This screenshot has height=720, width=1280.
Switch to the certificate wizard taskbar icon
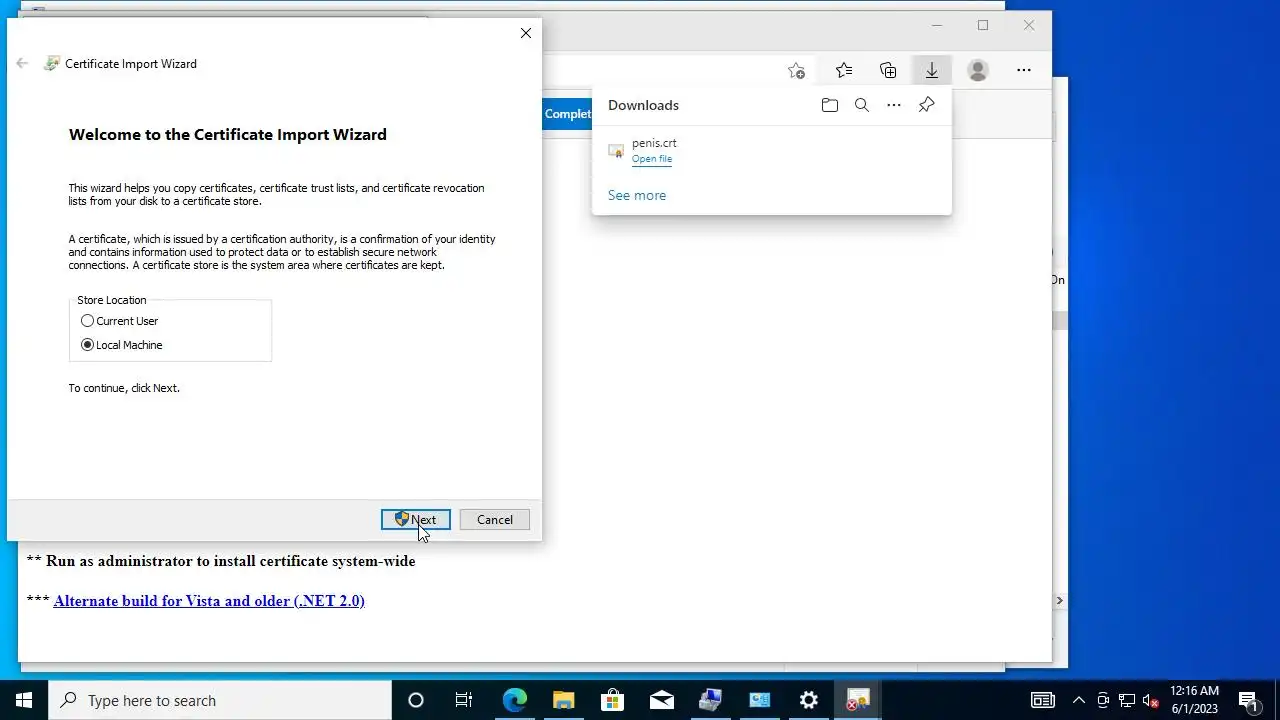pyautogui.click(x=858, y=700)
